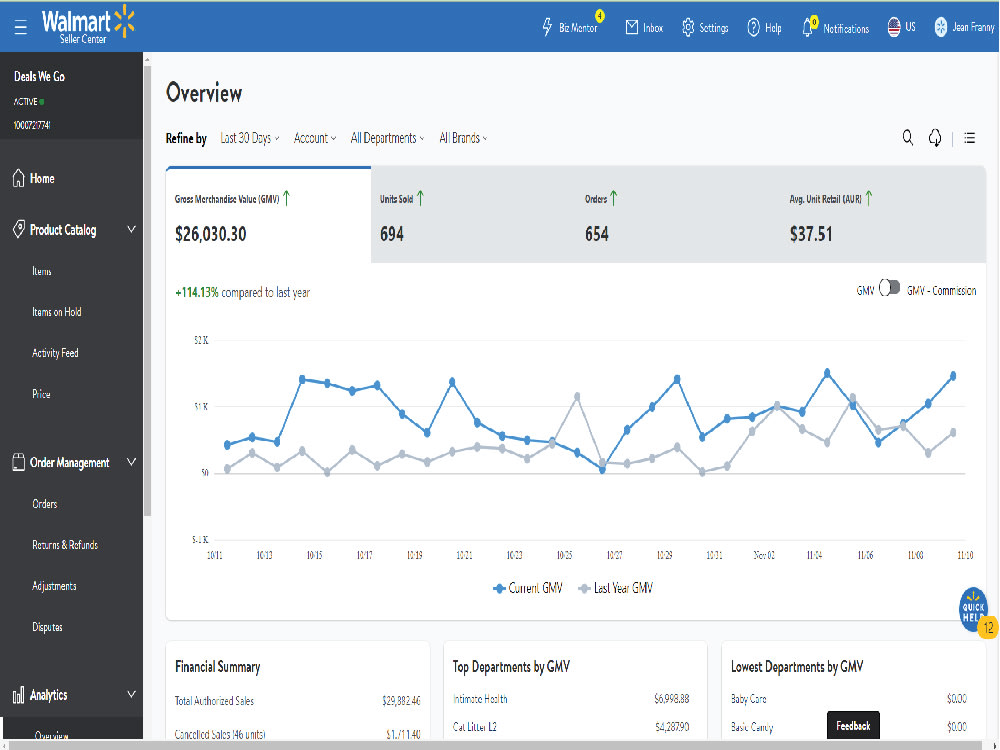Select the Gross Merchandise Value tab
The image size is (1000, 750).
(268, 216)
